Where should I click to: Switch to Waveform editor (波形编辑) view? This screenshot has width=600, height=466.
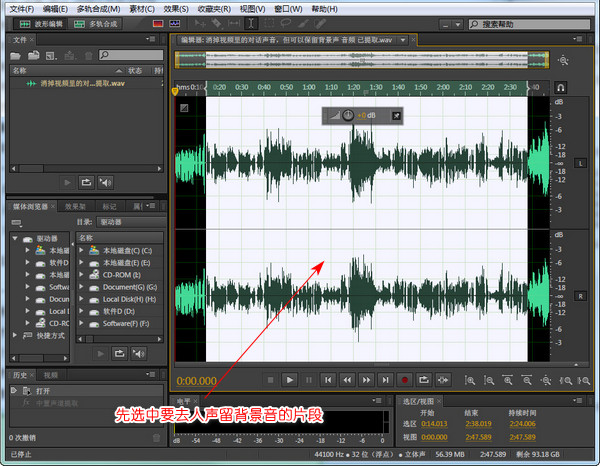point(41,24)
